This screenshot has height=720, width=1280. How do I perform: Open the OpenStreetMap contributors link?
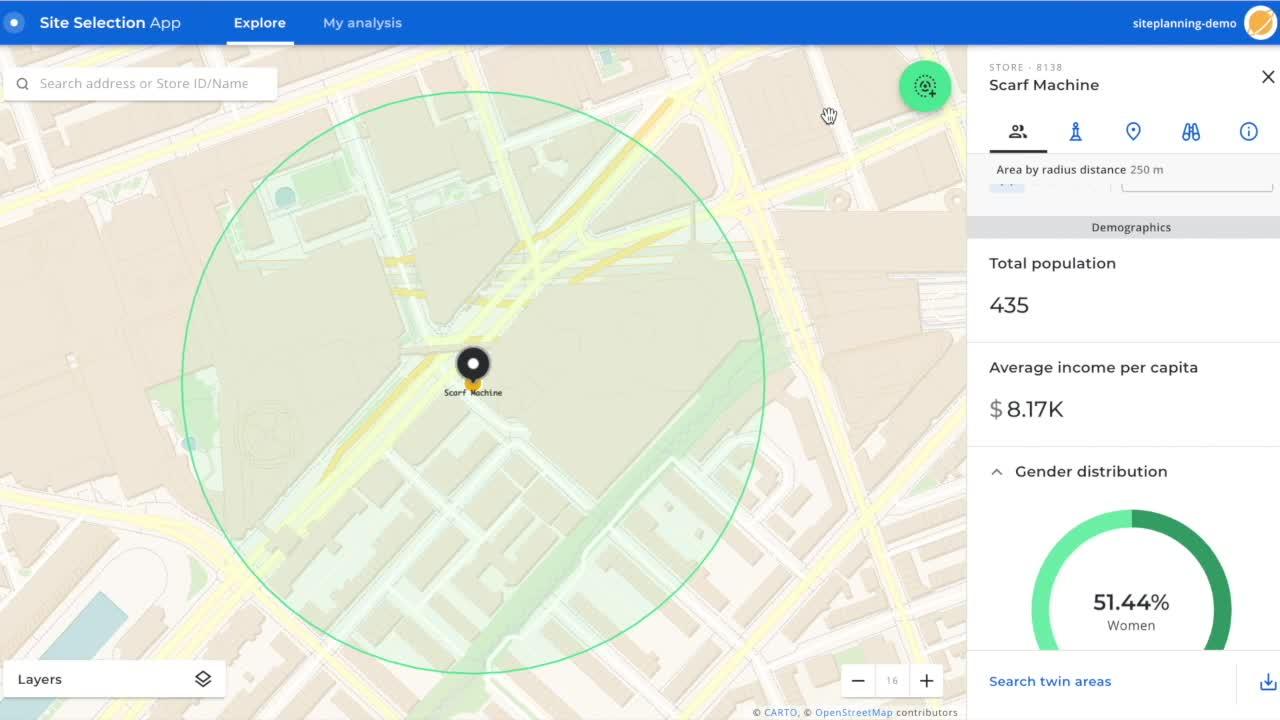point(853,712)
